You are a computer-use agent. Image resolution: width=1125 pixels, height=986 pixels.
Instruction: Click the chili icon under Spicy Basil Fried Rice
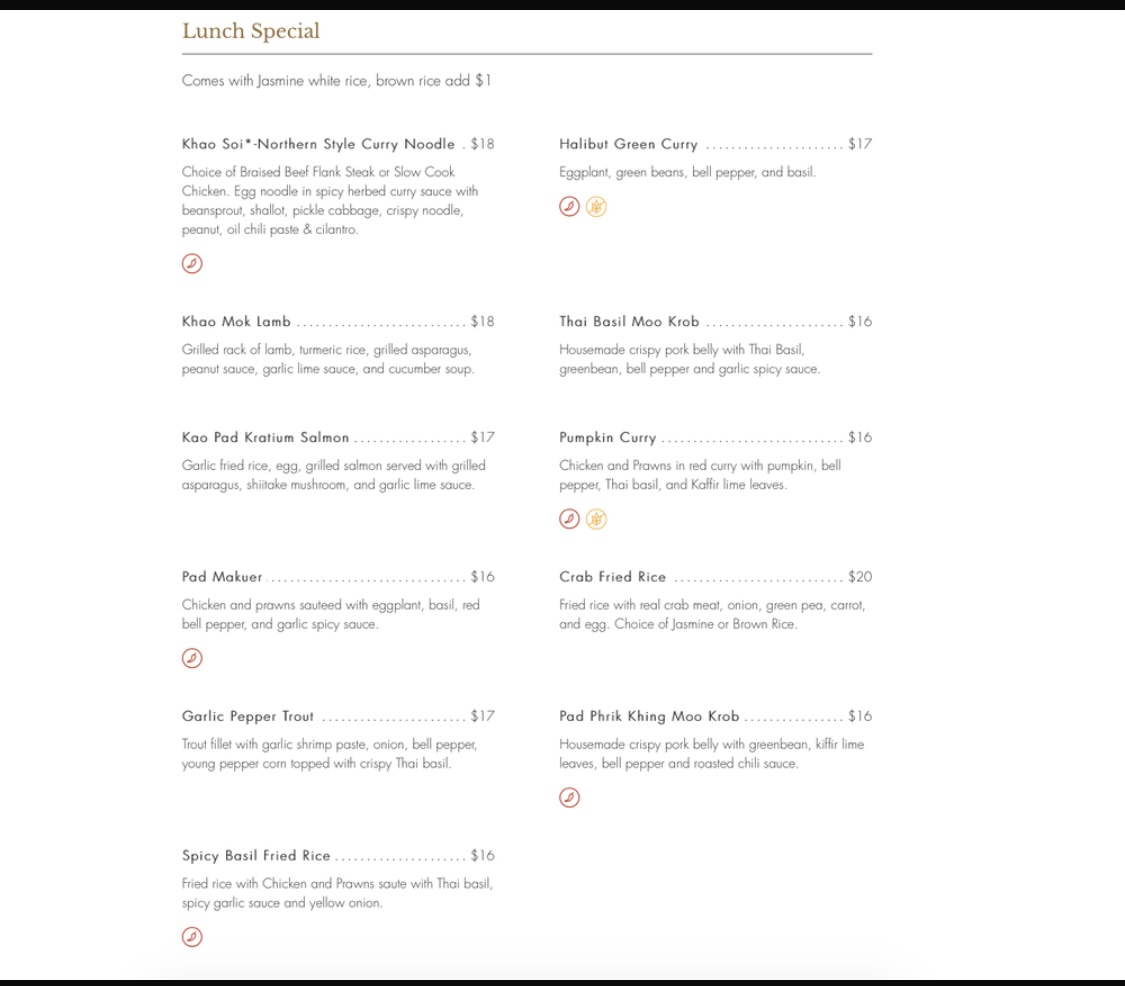192,937
